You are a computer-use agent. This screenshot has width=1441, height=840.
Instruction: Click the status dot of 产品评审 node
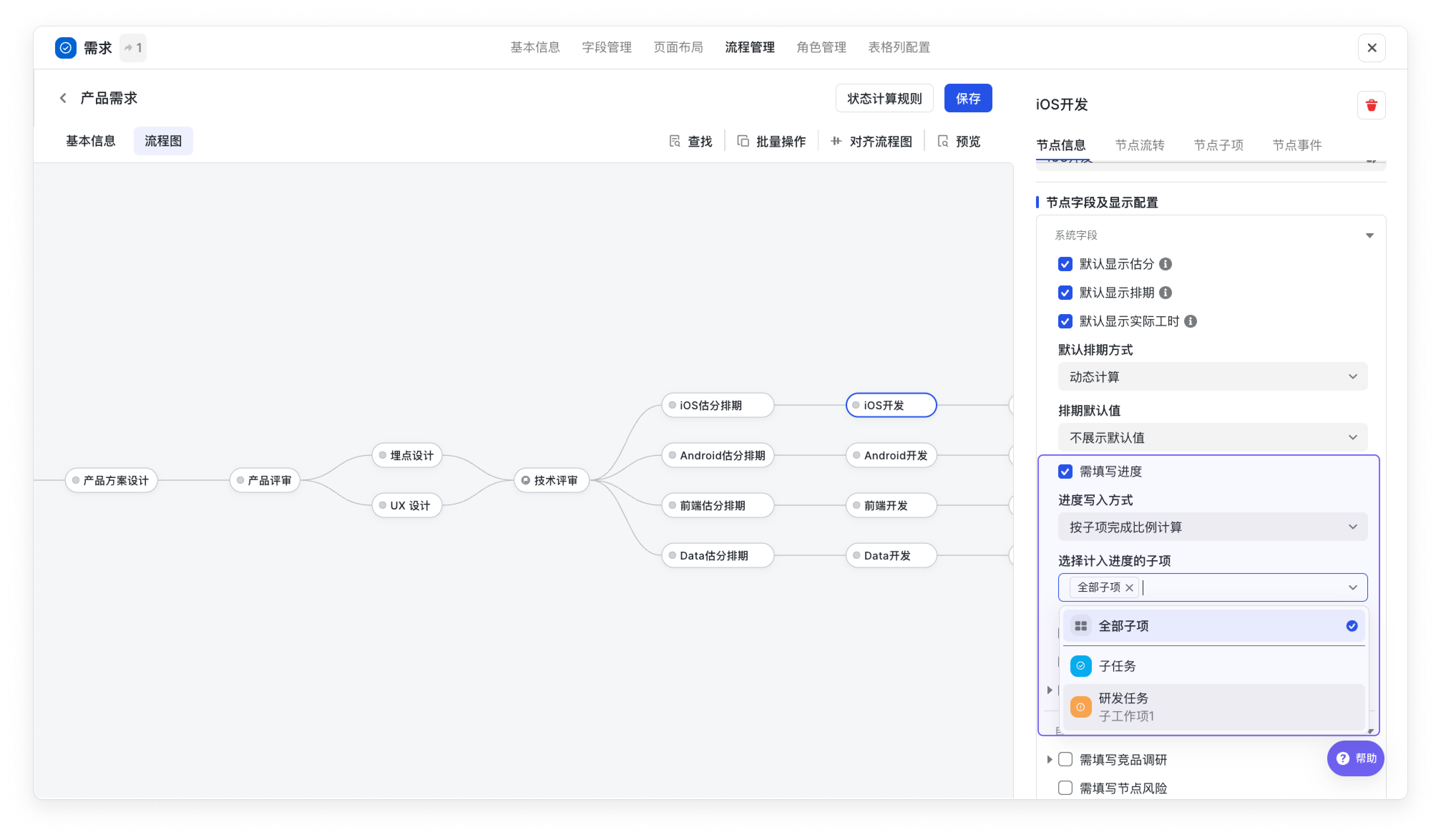point(240,480)
